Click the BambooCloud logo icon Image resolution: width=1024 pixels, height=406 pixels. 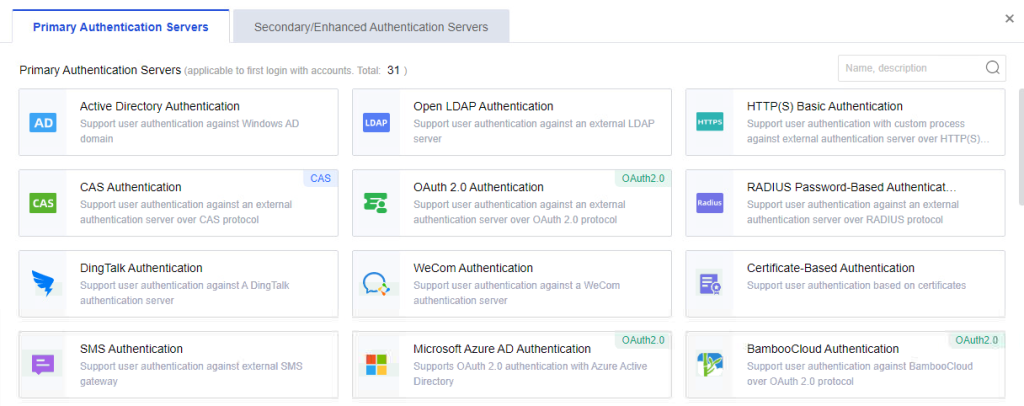coord(710,365)
